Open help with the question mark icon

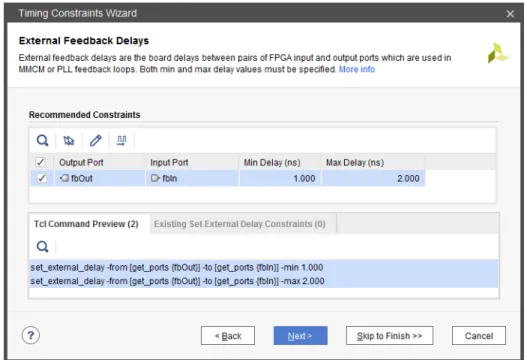tap(31, 335)
